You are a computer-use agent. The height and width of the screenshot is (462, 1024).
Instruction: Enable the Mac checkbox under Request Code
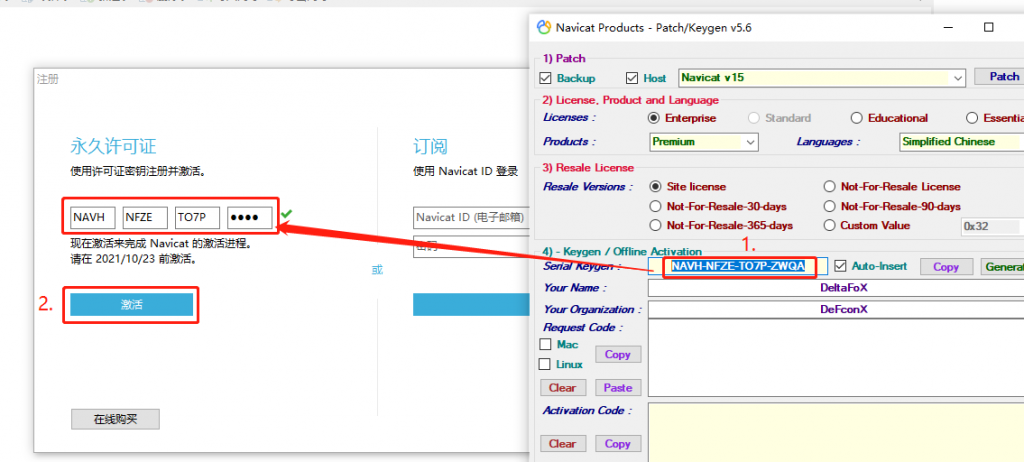546,344
